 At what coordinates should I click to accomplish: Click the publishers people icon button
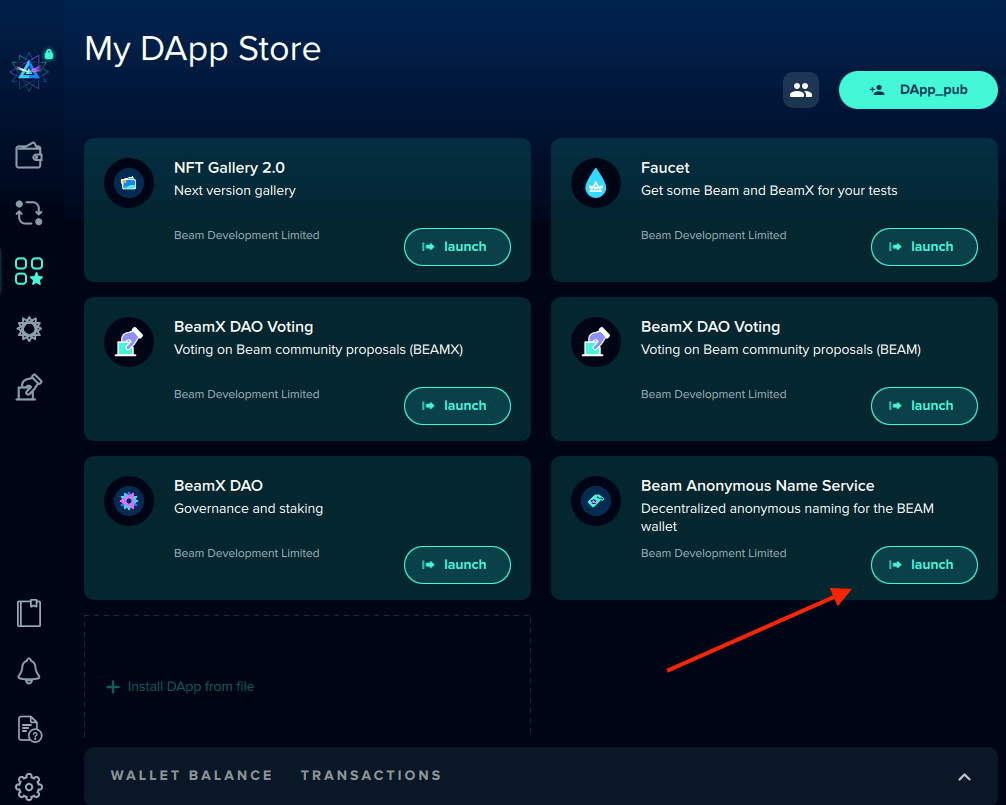[800, 90]
